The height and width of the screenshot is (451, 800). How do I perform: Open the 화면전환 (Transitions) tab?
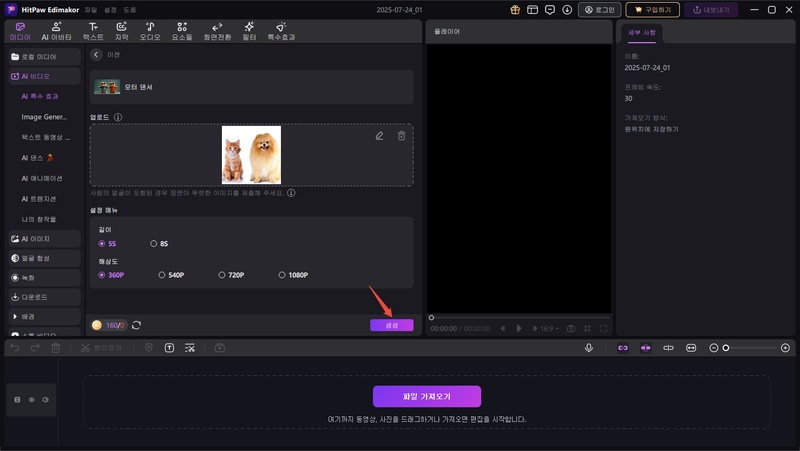point(217,31)
